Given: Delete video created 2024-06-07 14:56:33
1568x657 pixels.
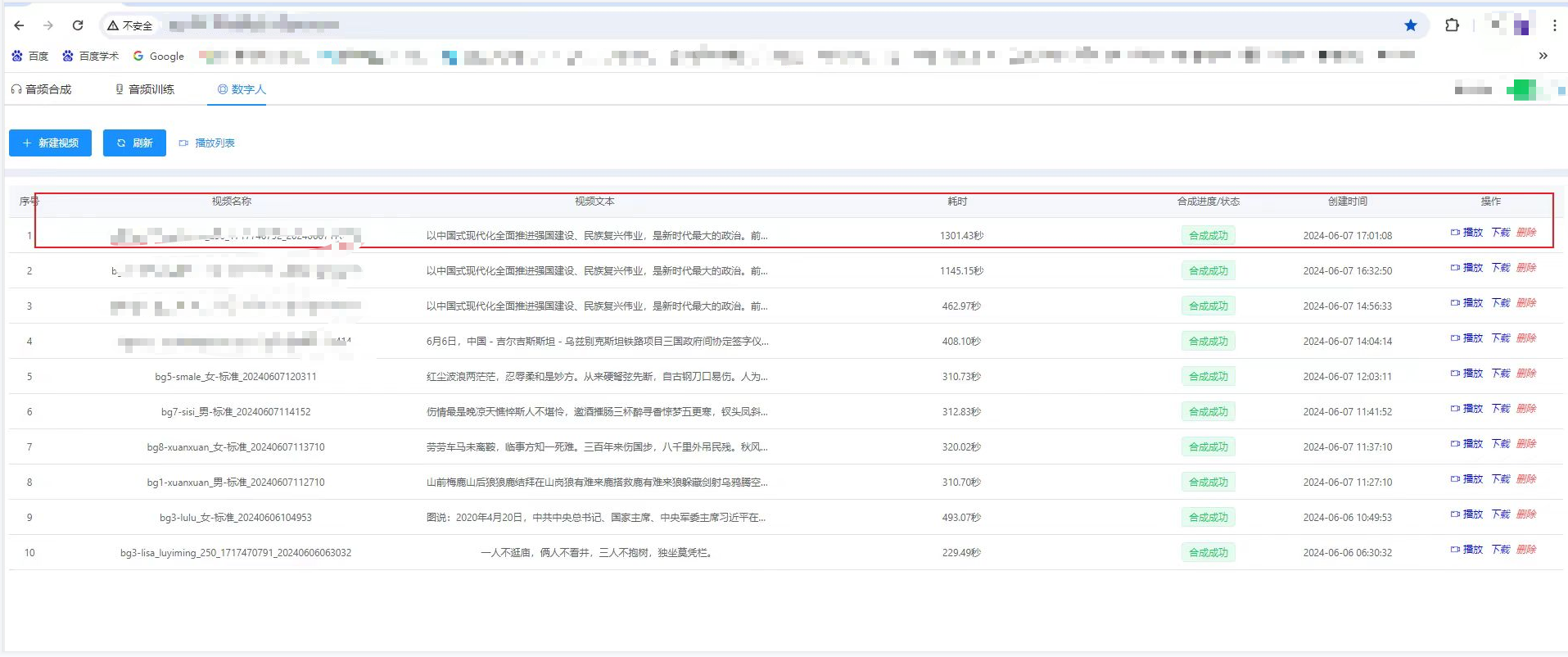Looking at the screenshot, I should pyautogui.click(x=1526, y=303).
